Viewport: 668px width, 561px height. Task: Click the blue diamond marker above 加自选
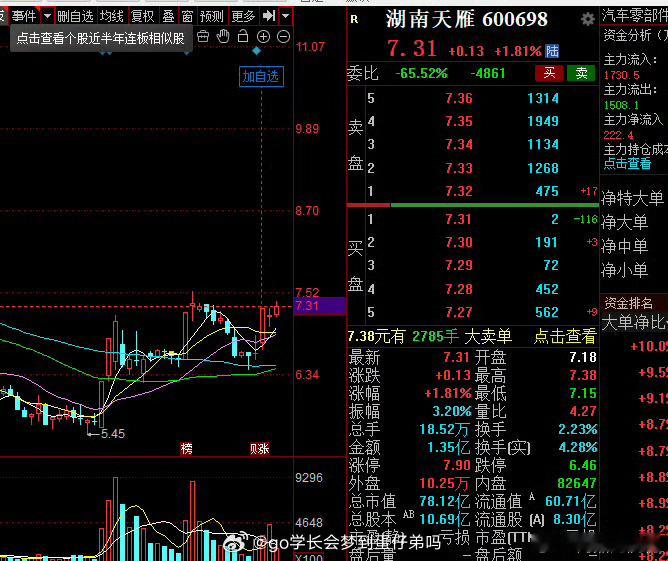[x=256, y=51]
